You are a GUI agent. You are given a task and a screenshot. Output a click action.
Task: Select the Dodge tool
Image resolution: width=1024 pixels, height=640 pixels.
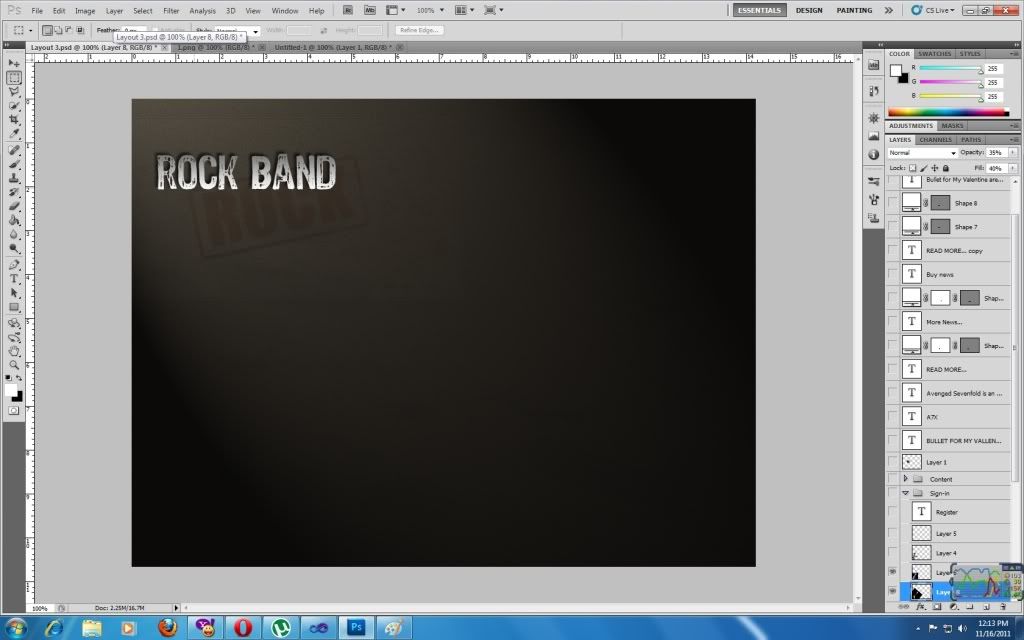[x=14, y=249]
